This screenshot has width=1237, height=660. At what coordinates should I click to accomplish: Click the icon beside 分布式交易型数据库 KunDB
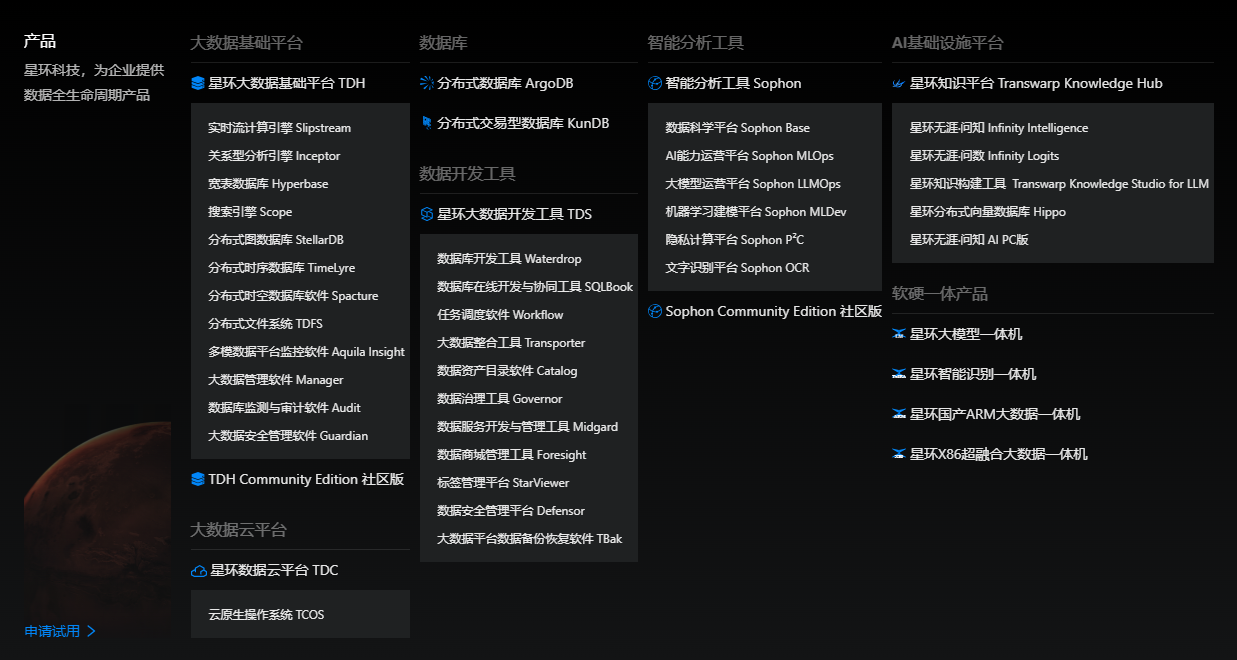coord(427,124)
